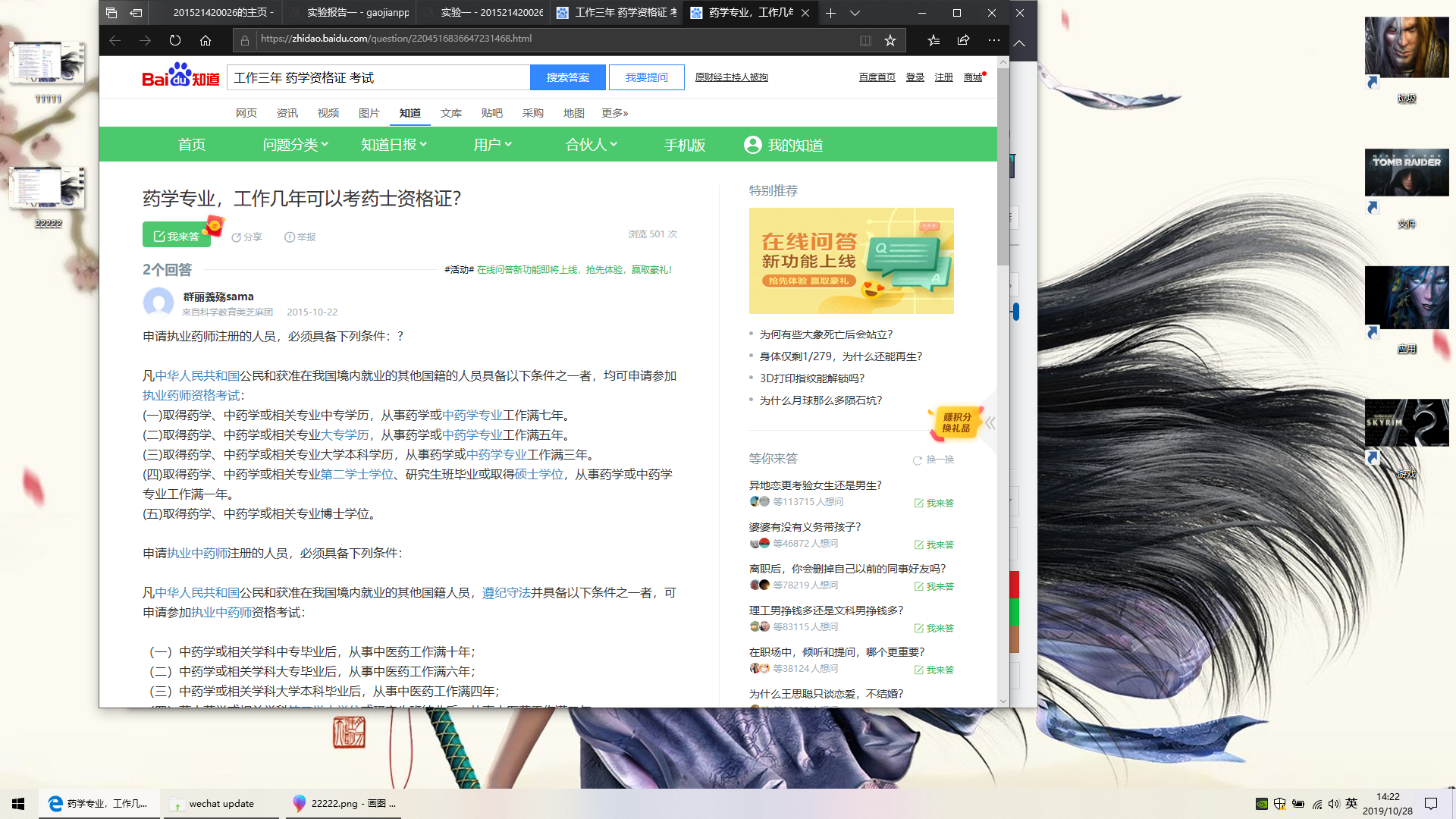Screen dimensions: 1456x819
Task: Open a new tab with plus icon
Action: pos(830,13)
